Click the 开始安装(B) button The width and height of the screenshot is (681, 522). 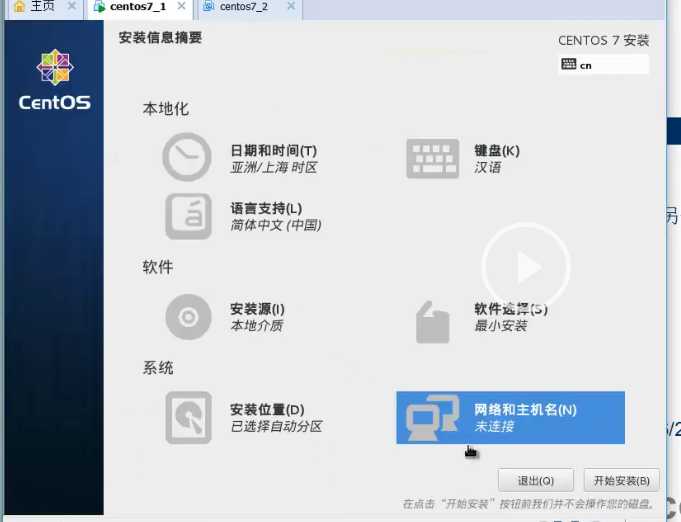click(621, 480)
